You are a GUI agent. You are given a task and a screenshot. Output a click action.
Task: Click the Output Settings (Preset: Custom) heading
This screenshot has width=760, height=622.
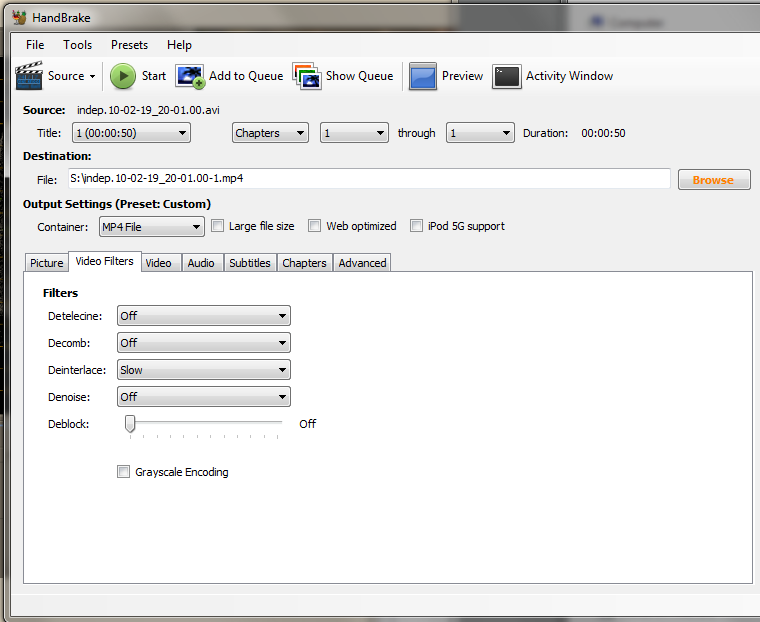click(117, 204)
